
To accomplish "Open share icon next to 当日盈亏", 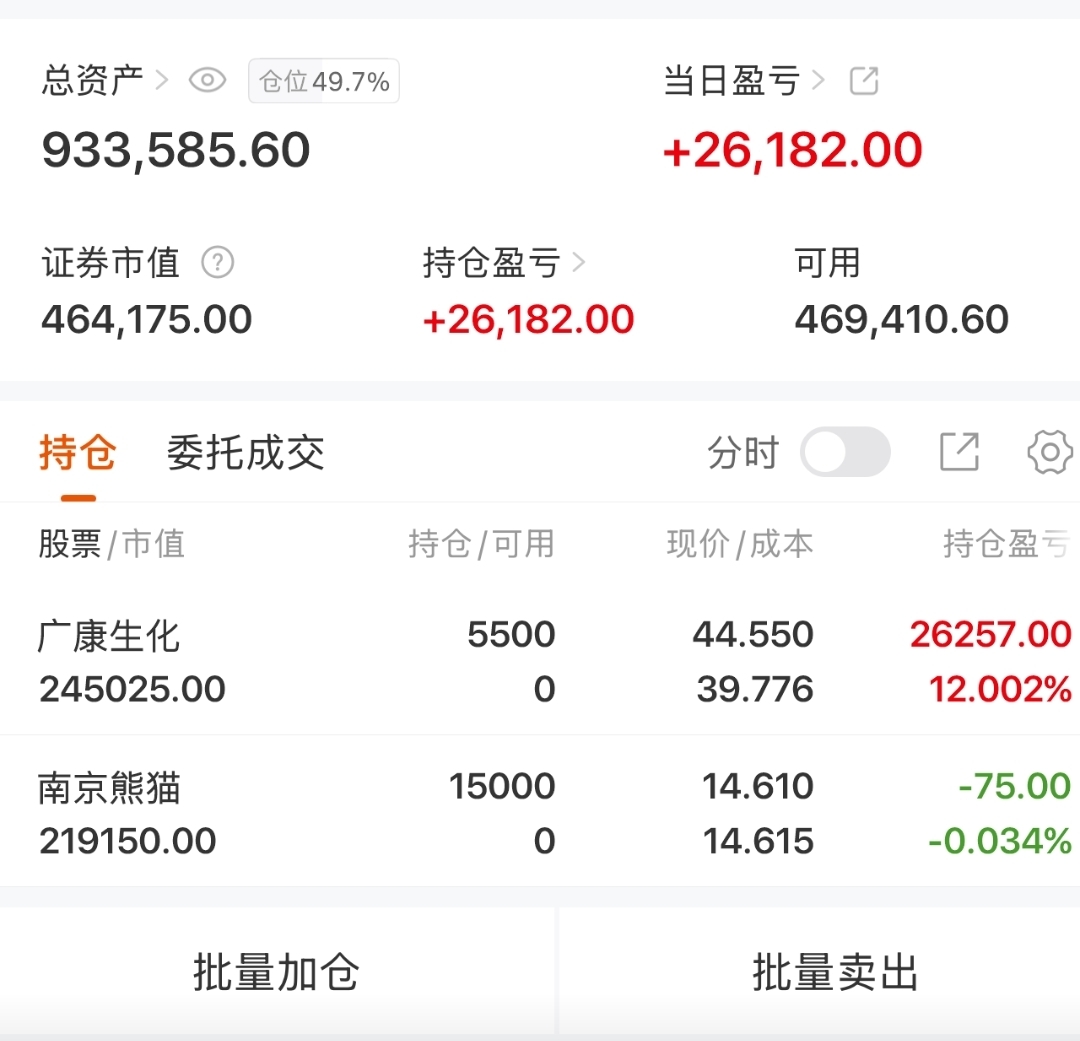I will tap(864, 81).
